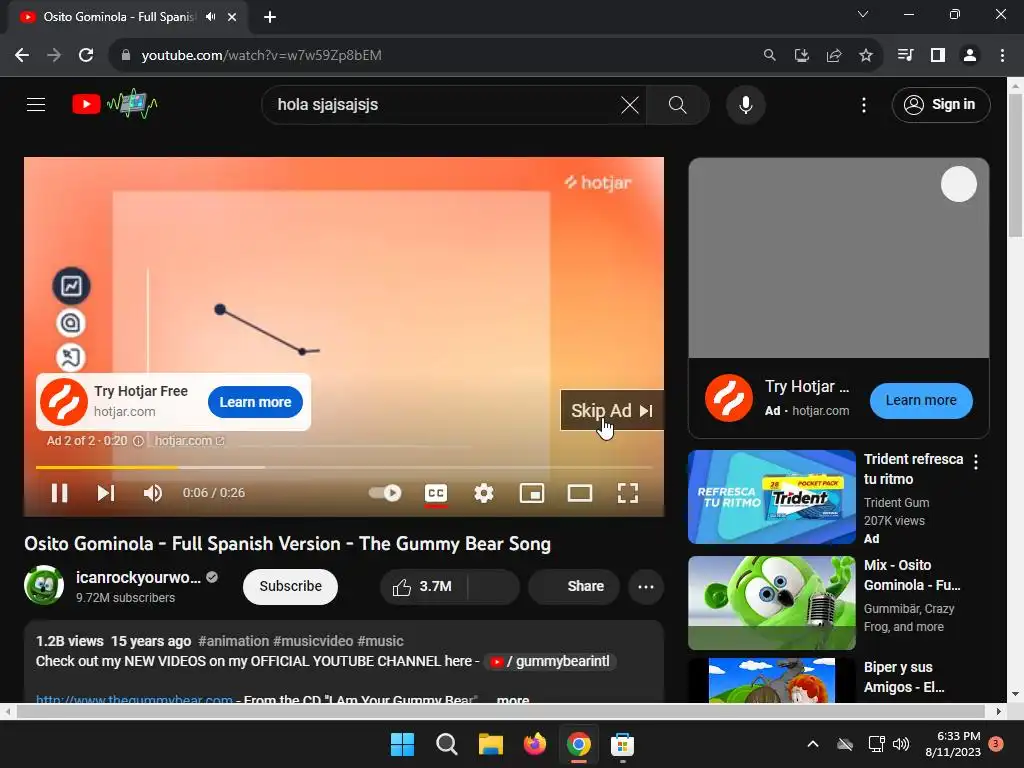The width and height of the screenshot is (1024, 768).
Task: Click the address bar URL
Action: (x=261, y=56)
